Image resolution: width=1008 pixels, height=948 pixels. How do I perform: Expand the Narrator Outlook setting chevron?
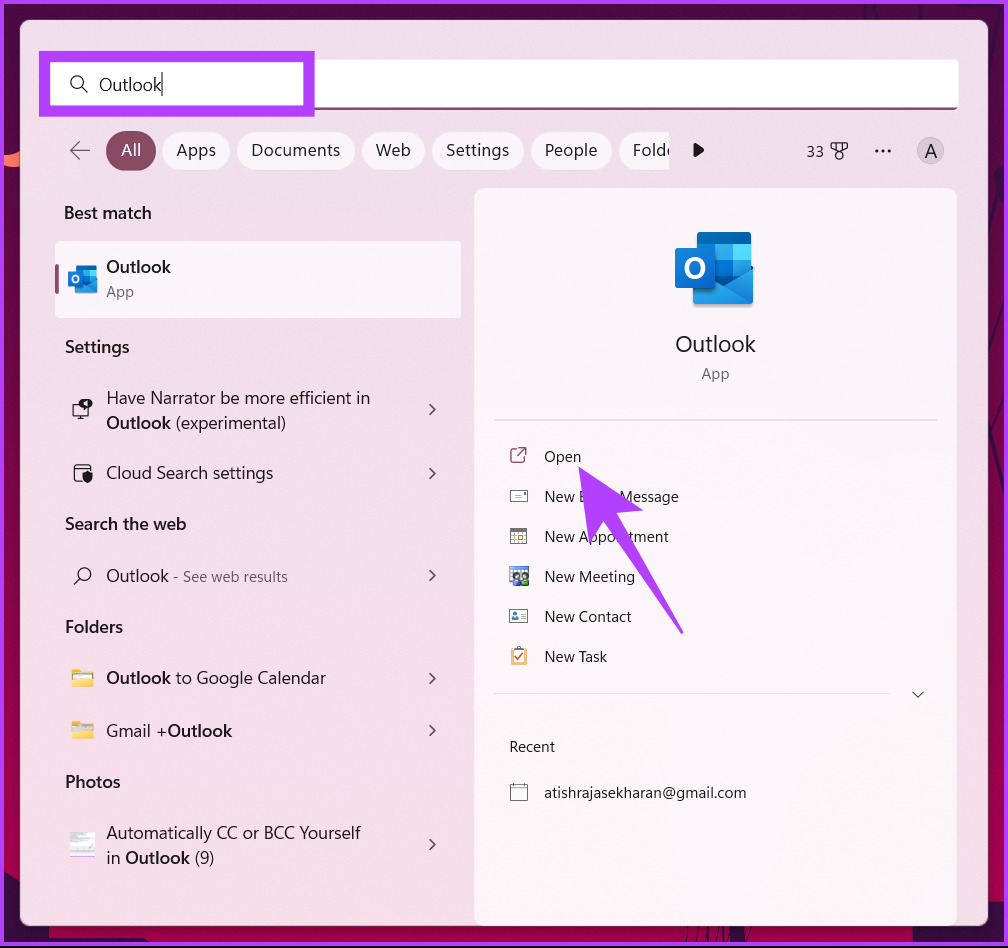click(x=433, y=409)
